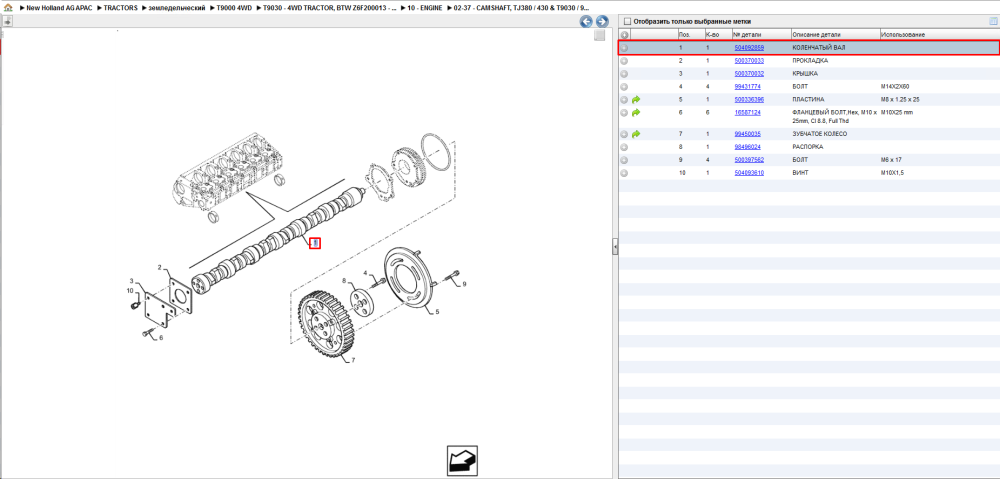Click callout 7 beside the gear wheel
The image size is (1000, 479).
[x=353, y=360]
